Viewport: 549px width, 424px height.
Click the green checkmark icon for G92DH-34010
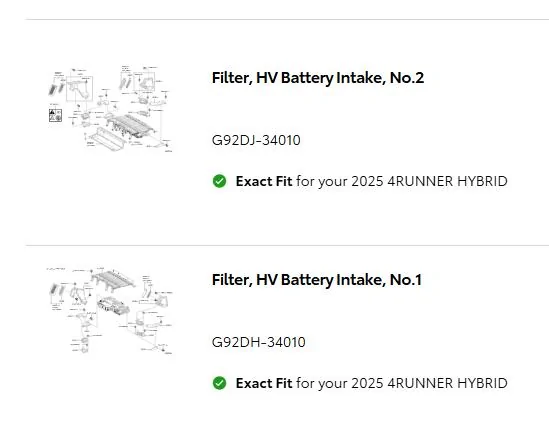click(220, 383)
